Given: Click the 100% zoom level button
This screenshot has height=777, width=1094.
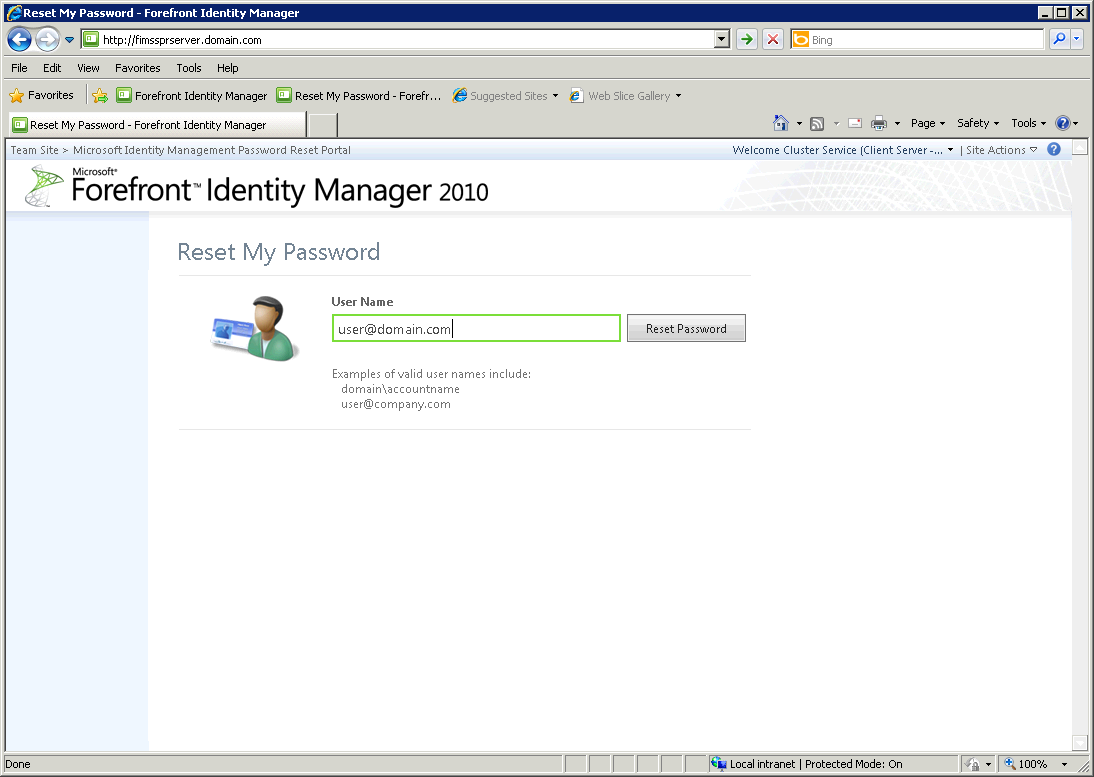Looking at the screenshot, I should click(x=1026, y=764).
